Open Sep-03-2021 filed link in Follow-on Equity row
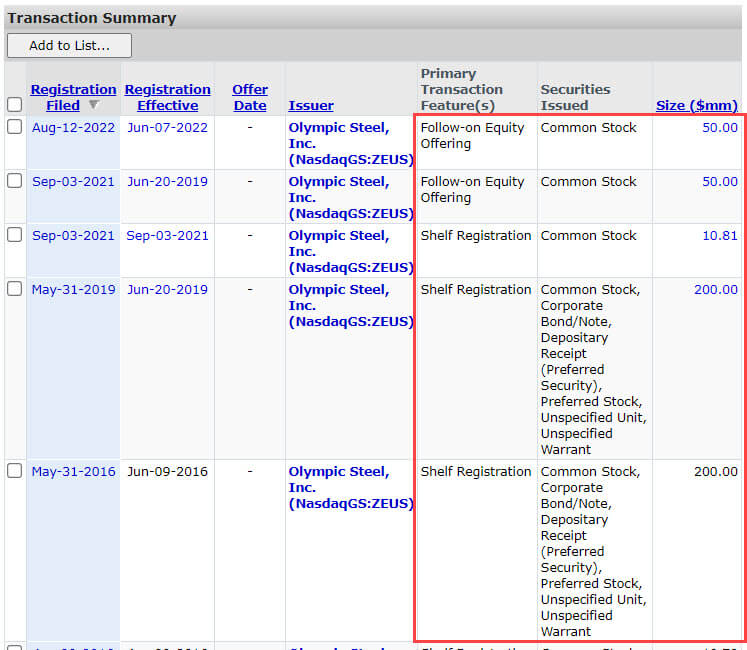Screen dimensions: 747x650 [73, 182]
